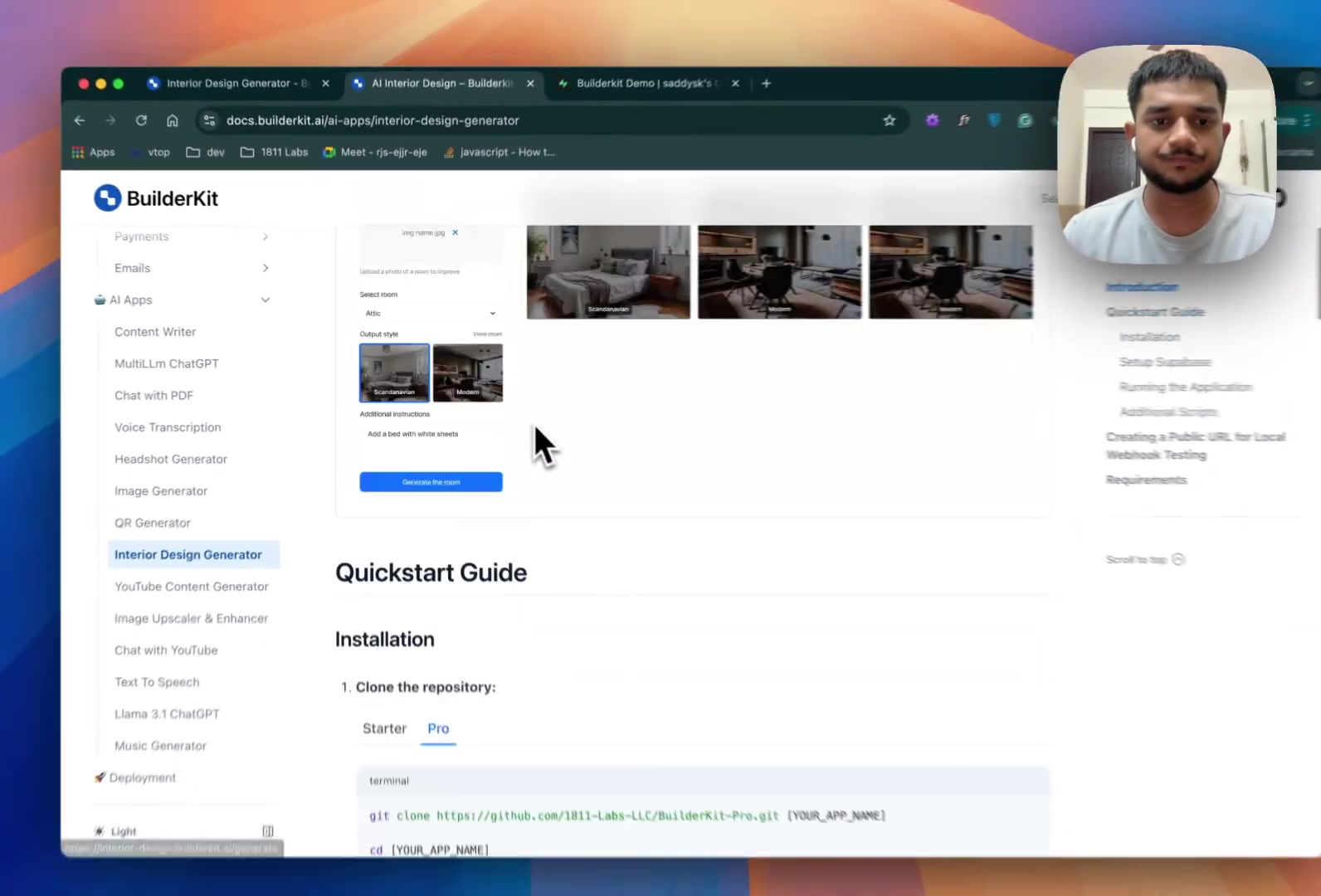Select the Pro tab
Screen dimensions: 1321x896
[438, 728]
